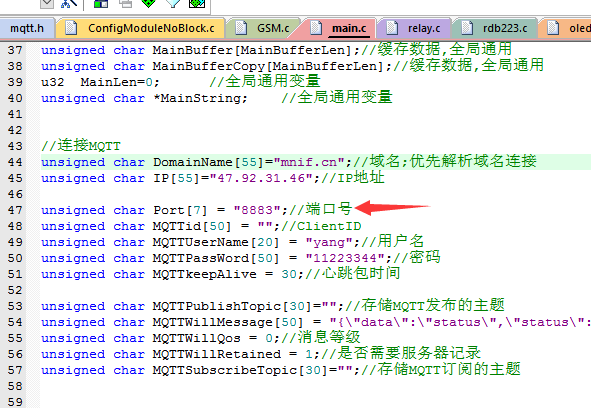
Task: Click the "mnif.cn" domain name string
Action: [x=309, y=162]
